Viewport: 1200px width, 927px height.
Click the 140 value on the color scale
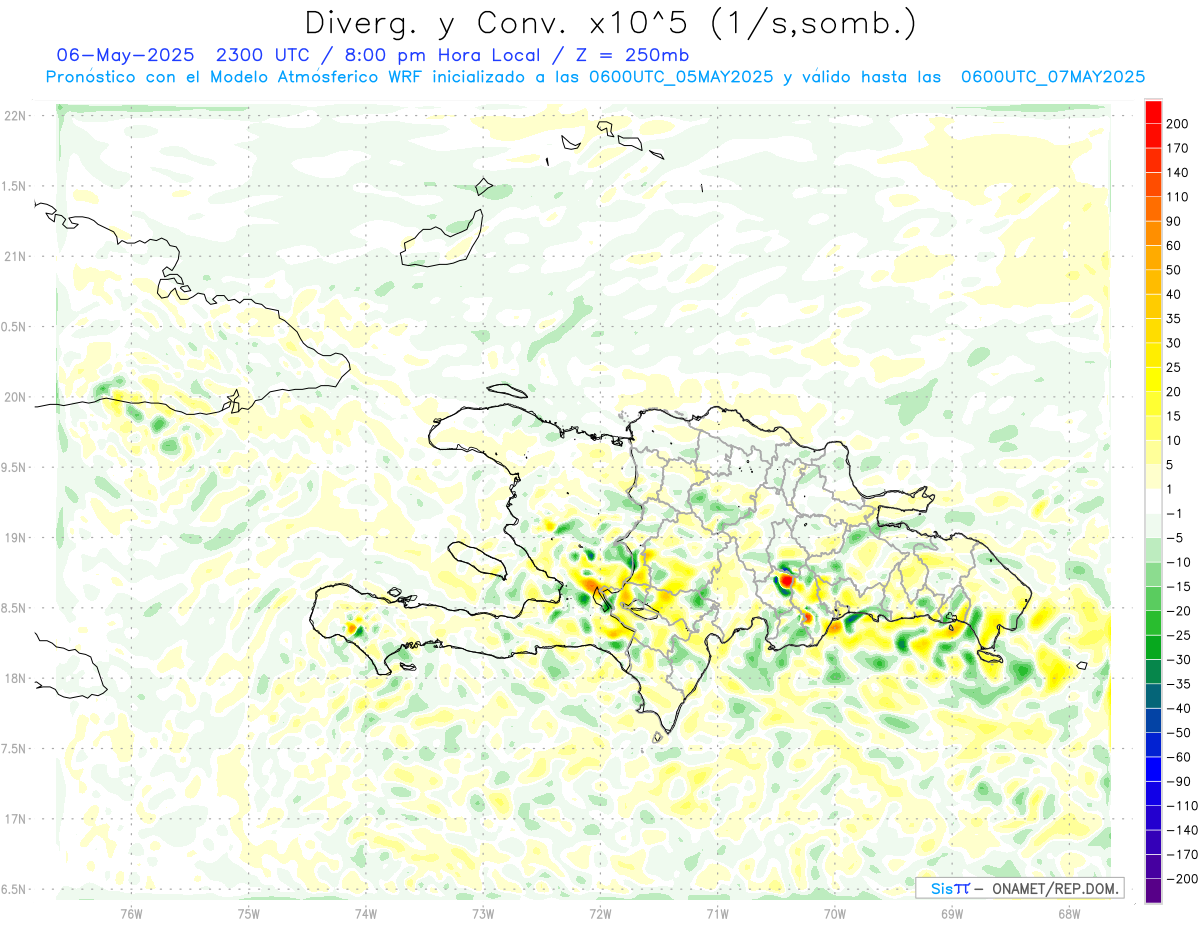point(1176,173)
